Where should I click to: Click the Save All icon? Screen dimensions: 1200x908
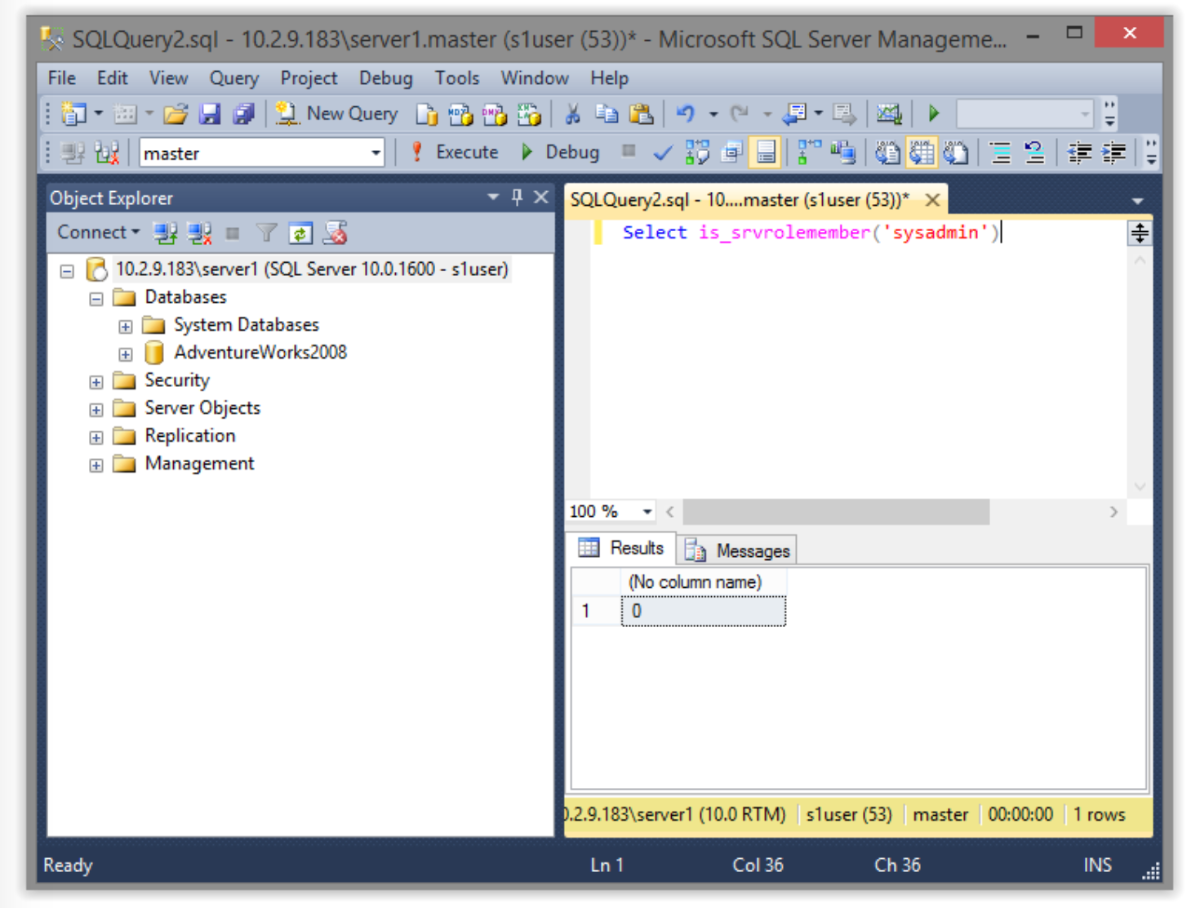pos(243,114)
